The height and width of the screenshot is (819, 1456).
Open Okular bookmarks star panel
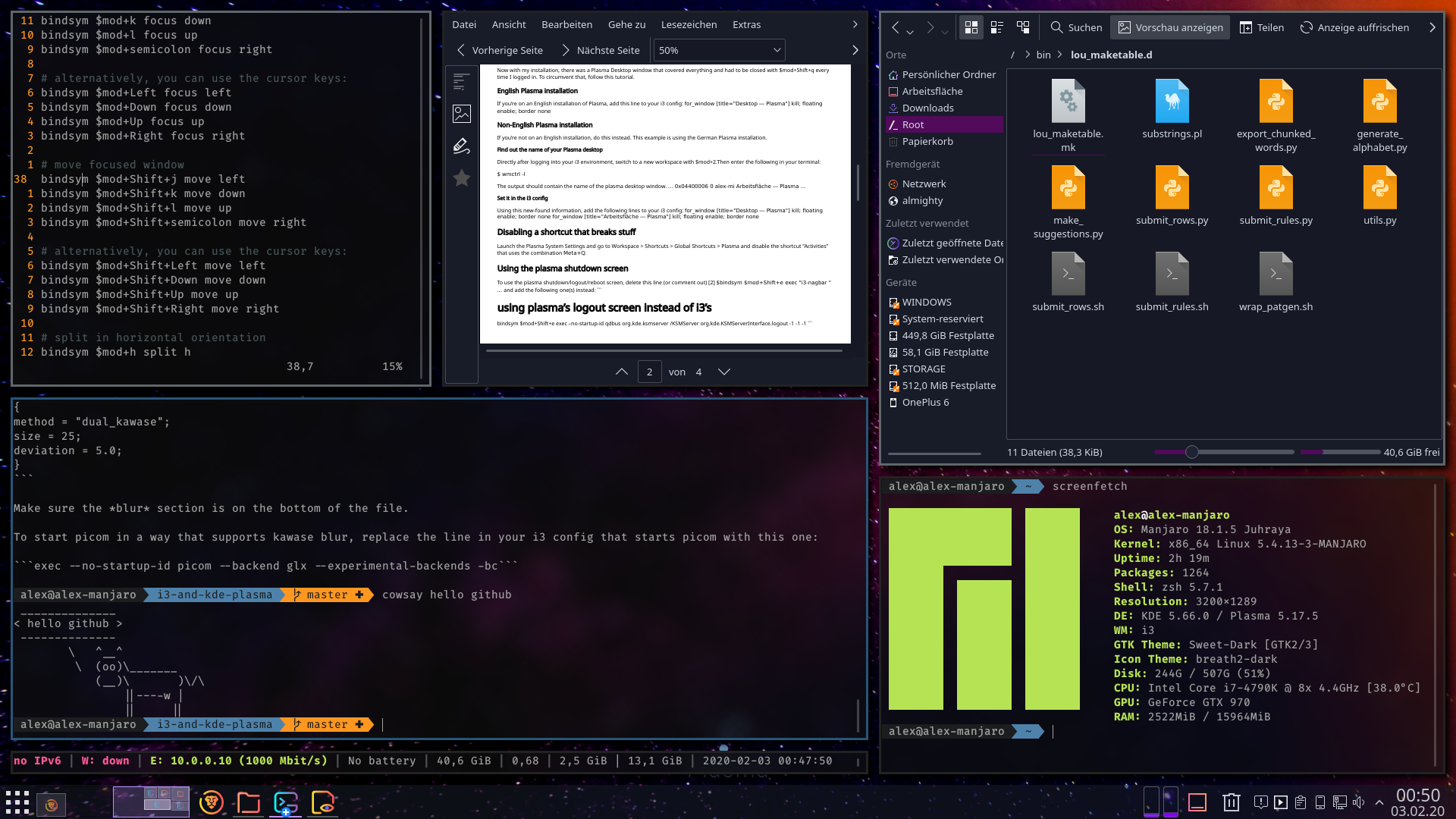pyautogui.click(x=461, y=178)
